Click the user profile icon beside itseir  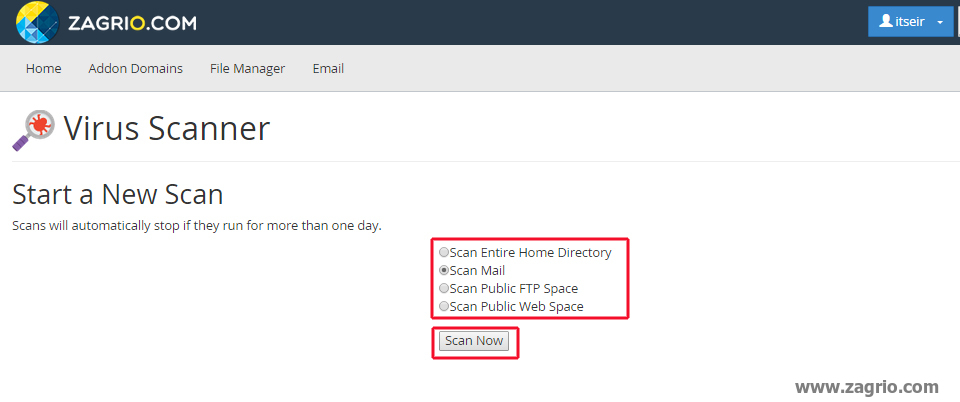(x=886, y=21)
